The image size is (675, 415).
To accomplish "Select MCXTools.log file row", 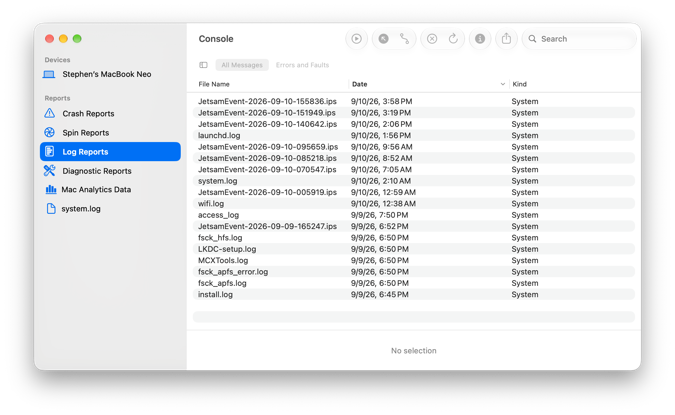I will 414,260.
